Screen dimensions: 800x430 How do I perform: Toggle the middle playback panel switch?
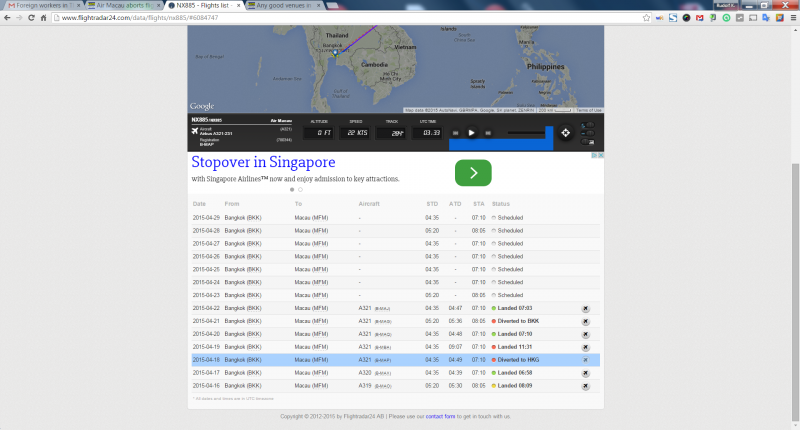588,133
